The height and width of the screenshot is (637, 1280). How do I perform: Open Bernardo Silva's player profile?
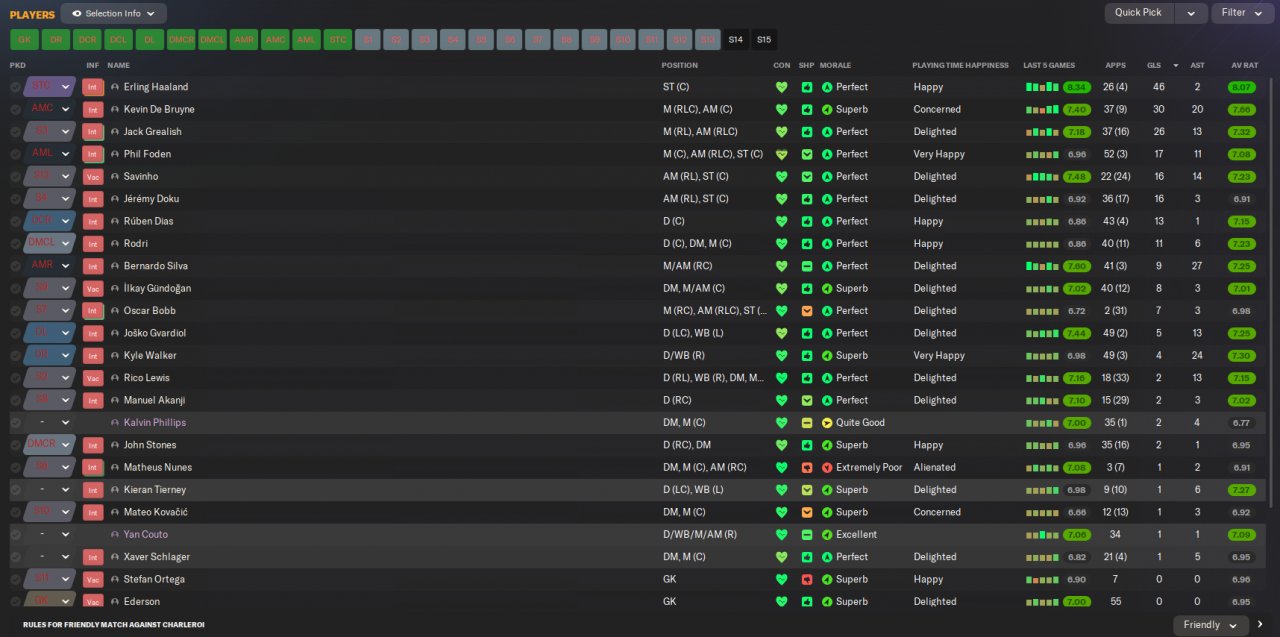(155, 266)
